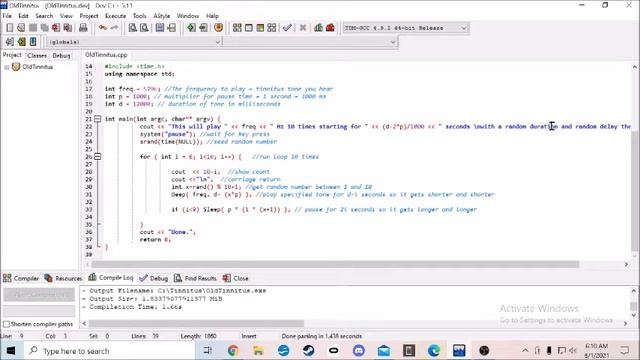Click the Rebuild All toolbar icon

tap(272, 28)
